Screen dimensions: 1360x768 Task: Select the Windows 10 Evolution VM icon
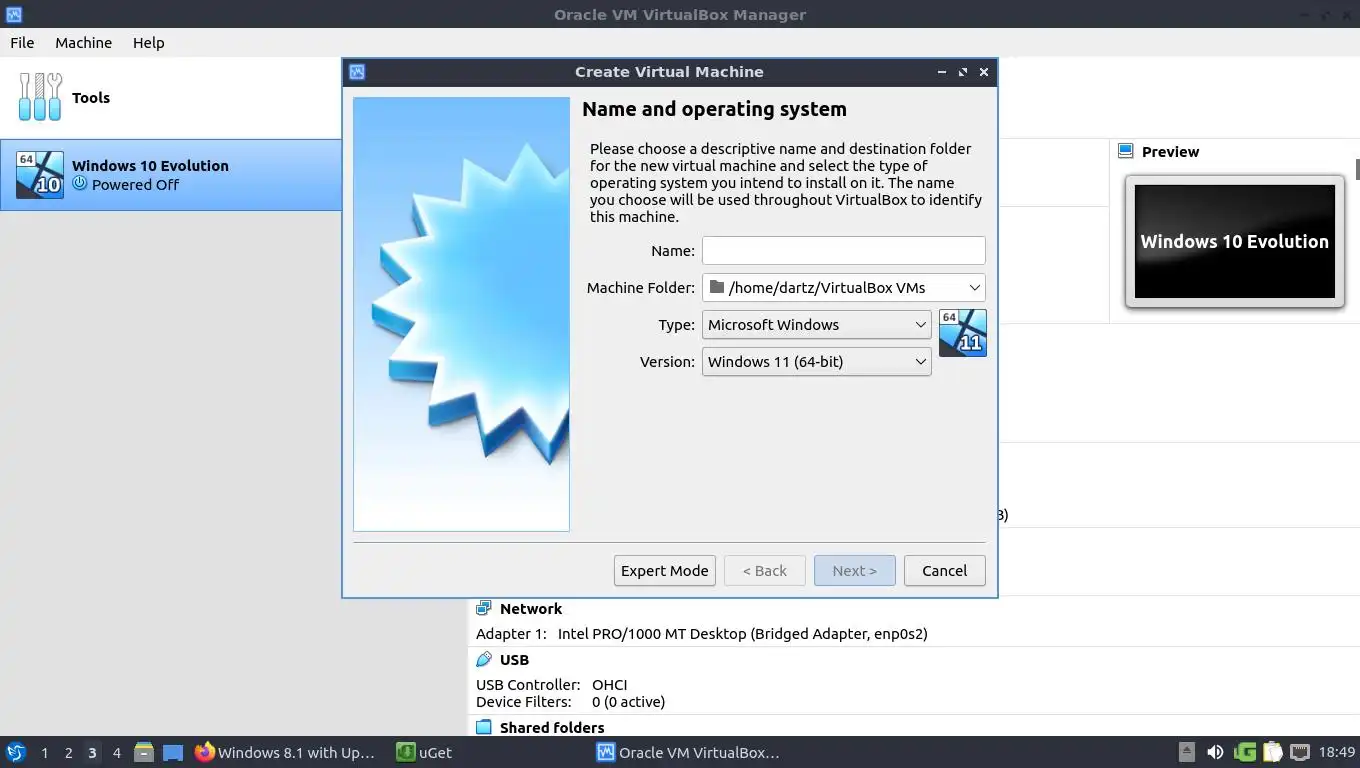point(40,175)
